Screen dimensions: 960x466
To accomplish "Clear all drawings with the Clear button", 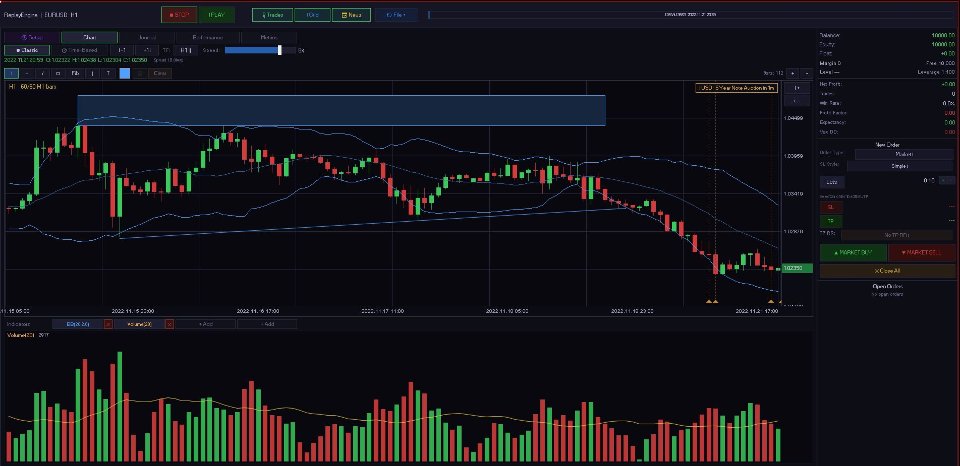I will [160, 73].
